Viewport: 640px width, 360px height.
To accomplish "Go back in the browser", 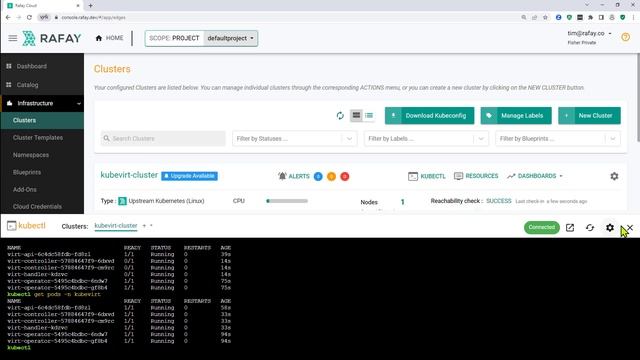I will (x=8, y=18).
